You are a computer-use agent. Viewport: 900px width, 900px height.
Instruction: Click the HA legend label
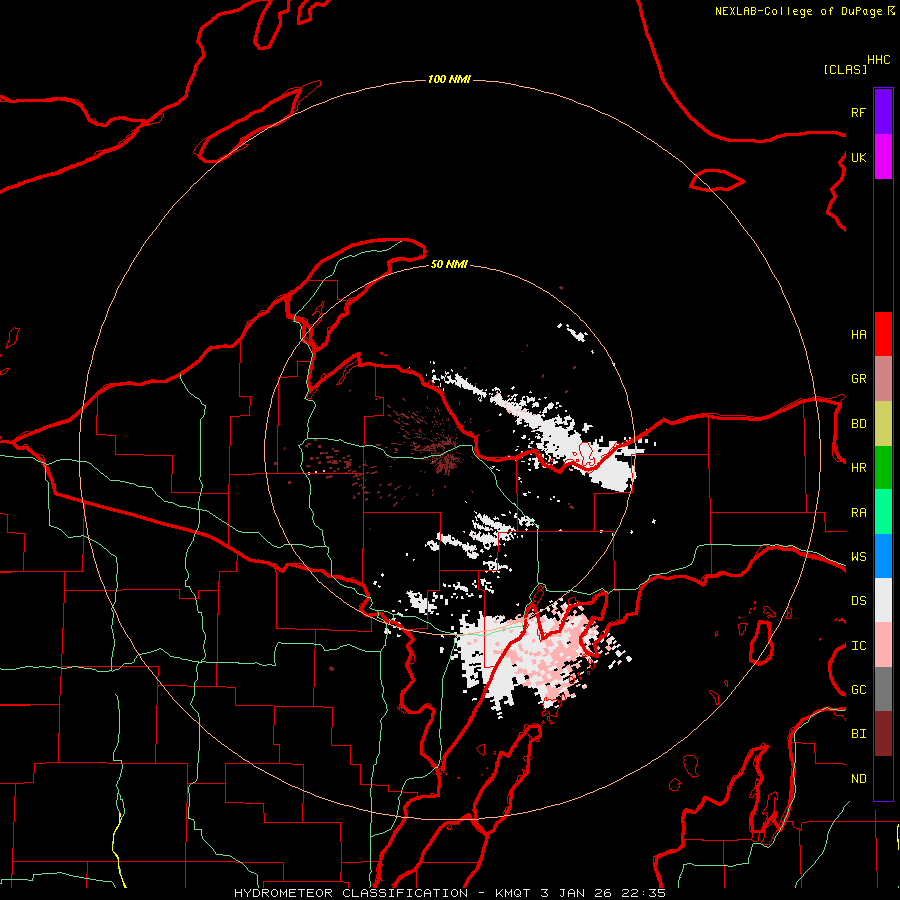coord(858,334)
